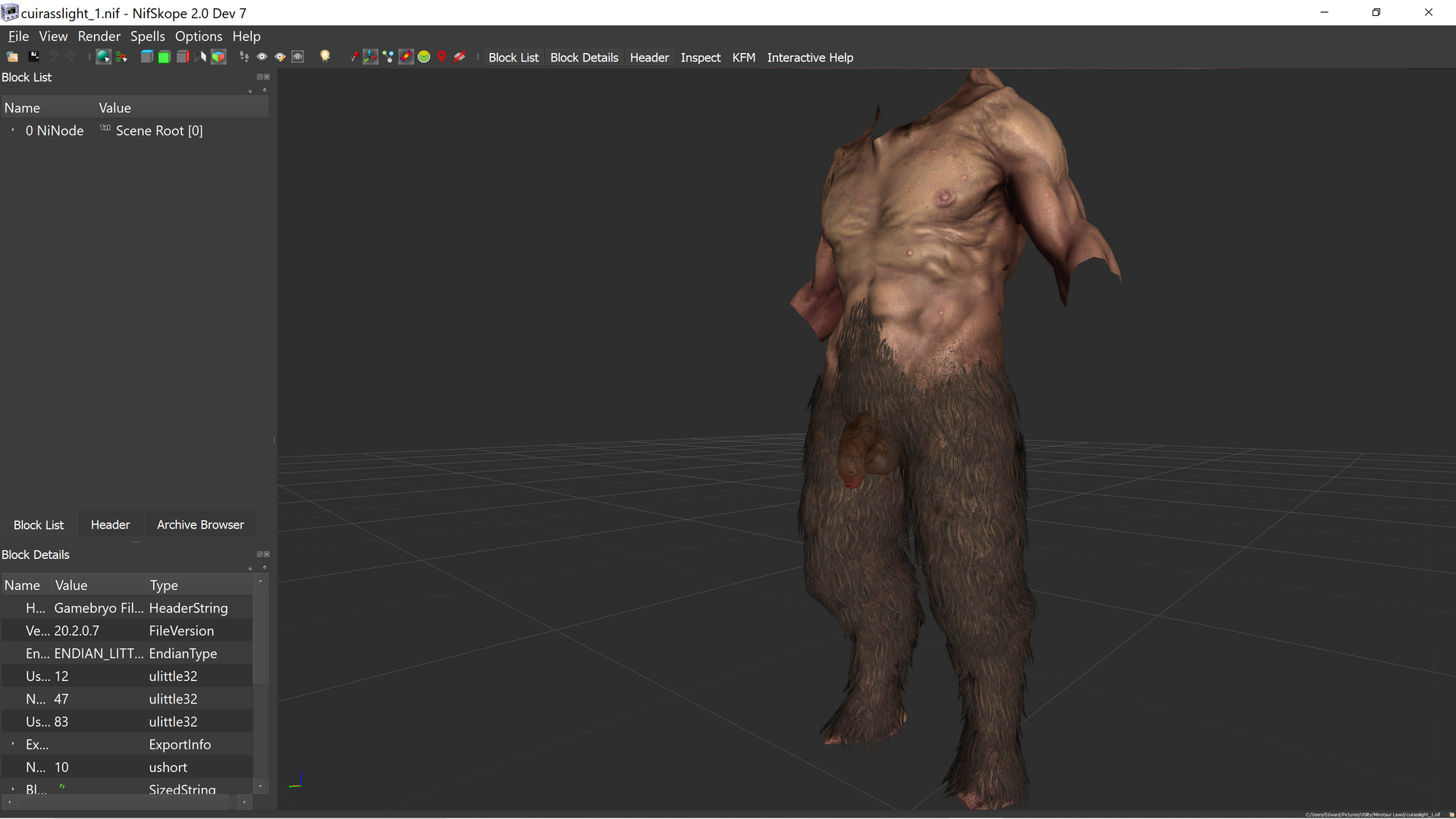Toggle the show hidden crossed-out icon

pos(460,57)
